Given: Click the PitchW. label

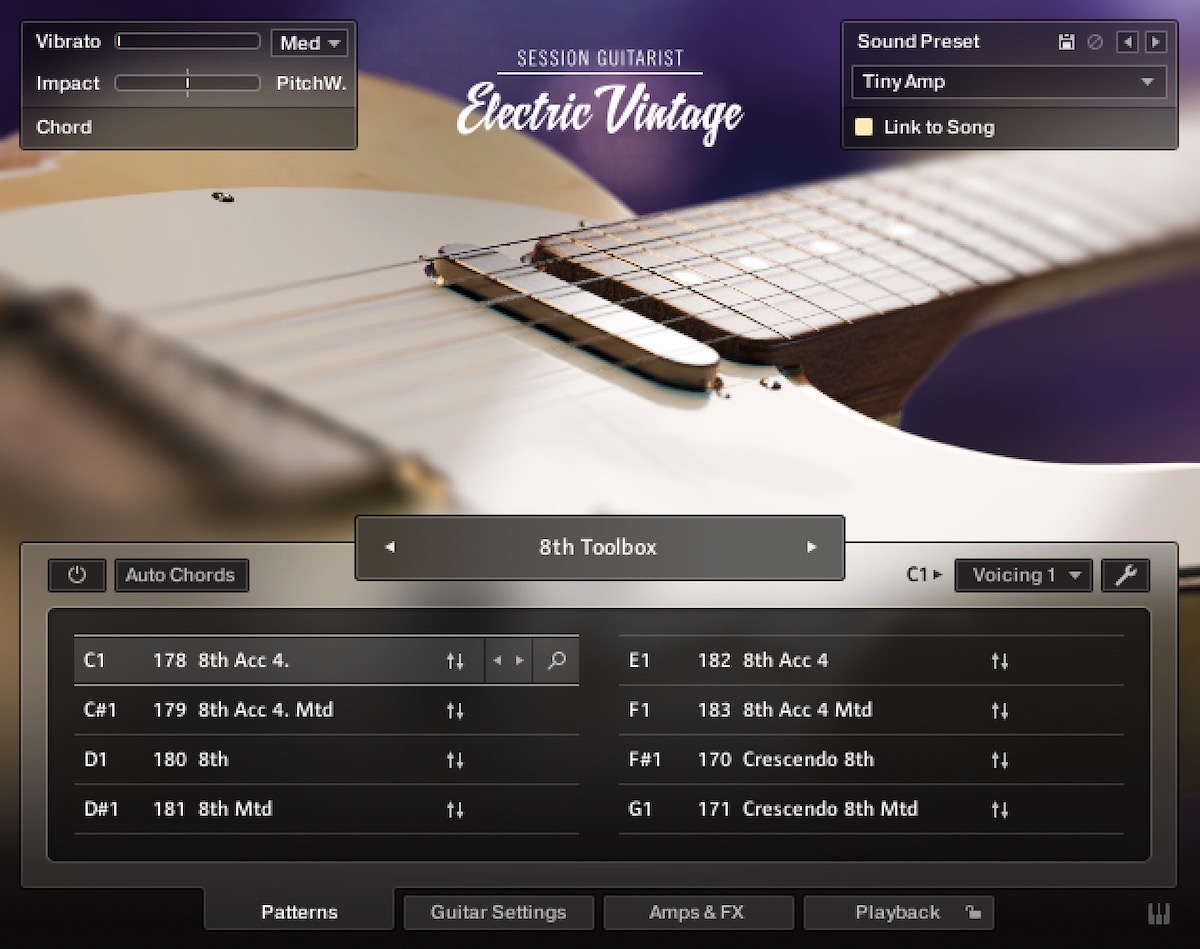Looking at the screenshot, I should point(311,83).
